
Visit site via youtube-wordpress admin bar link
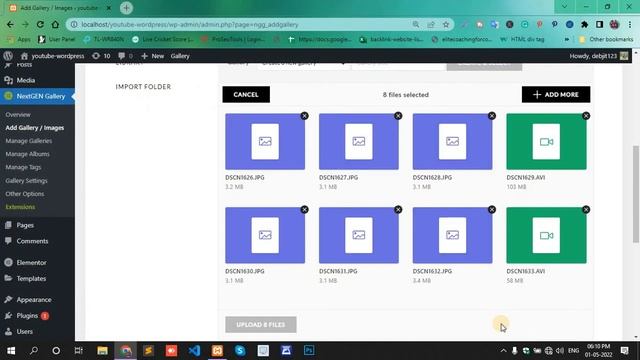pyautogui.click(x=53, y=56)
